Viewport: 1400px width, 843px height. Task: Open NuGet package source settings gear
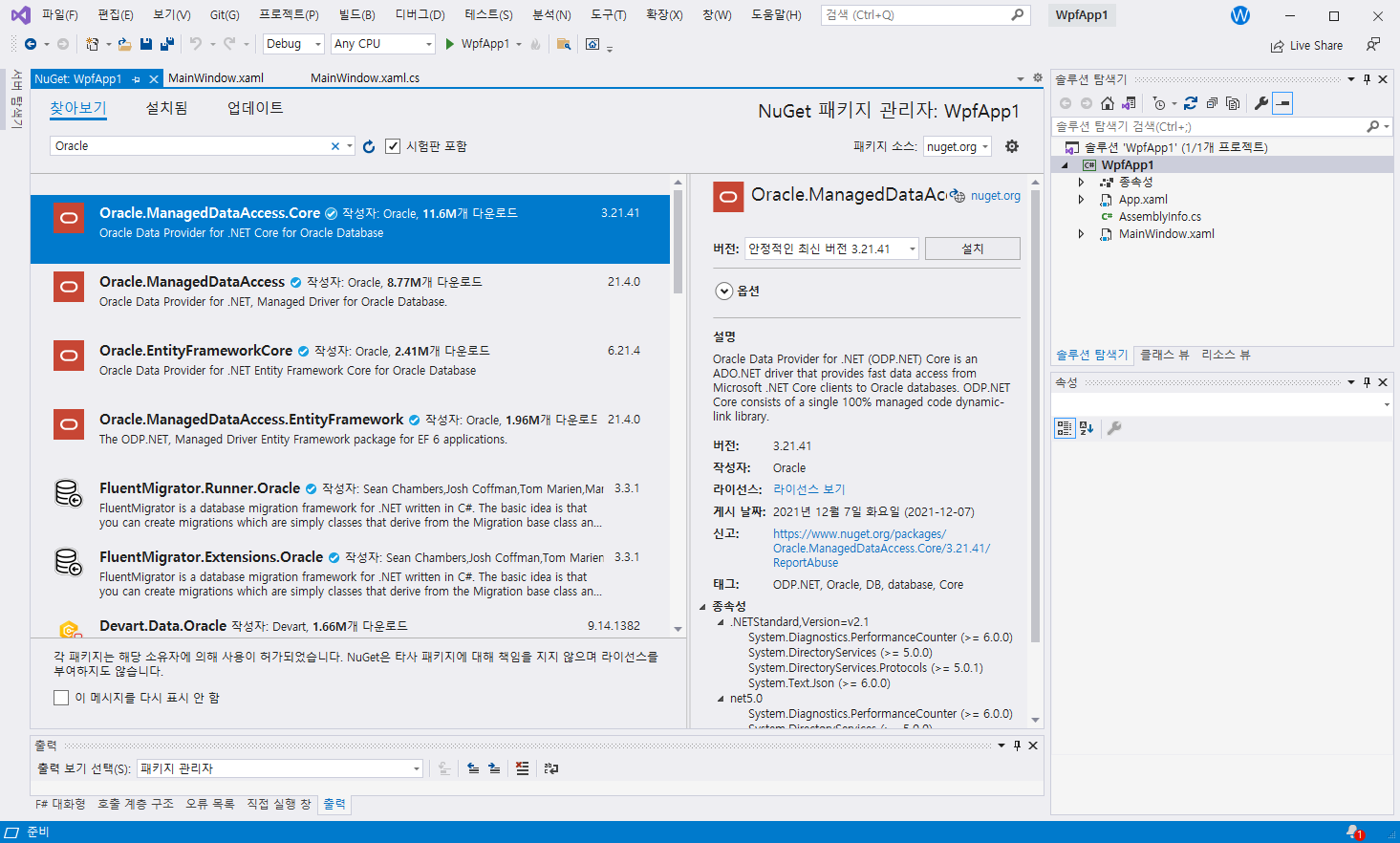tap(1012, 146)
